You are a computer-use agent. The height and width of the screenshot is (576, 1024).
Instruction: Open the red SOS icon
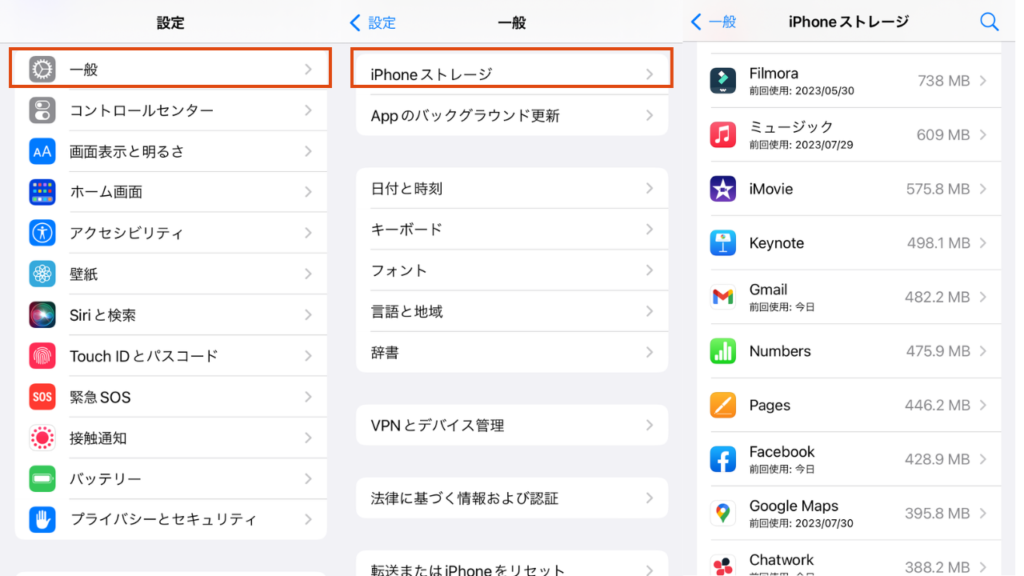[x=42, y=397]
